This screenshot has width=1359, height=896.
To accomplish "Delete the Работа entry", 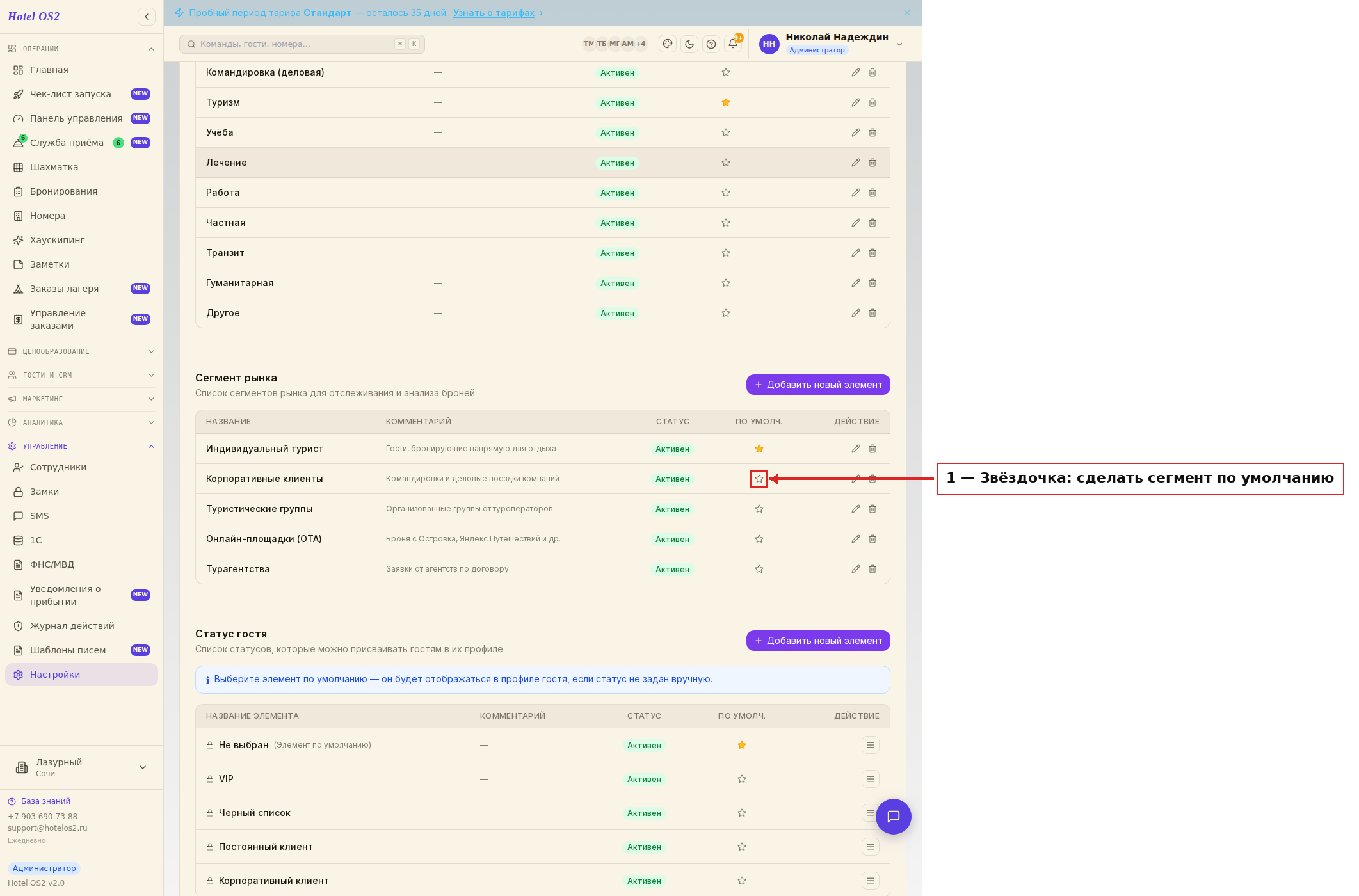I will tap(872, 193).
